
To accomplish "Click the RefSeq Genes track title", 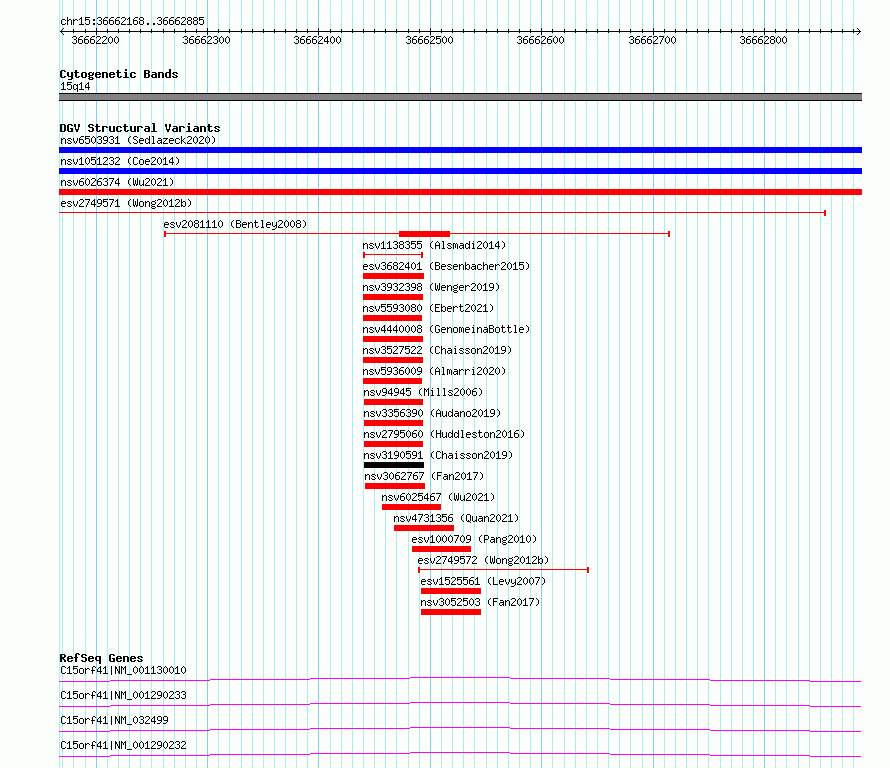I will point(102,658).
